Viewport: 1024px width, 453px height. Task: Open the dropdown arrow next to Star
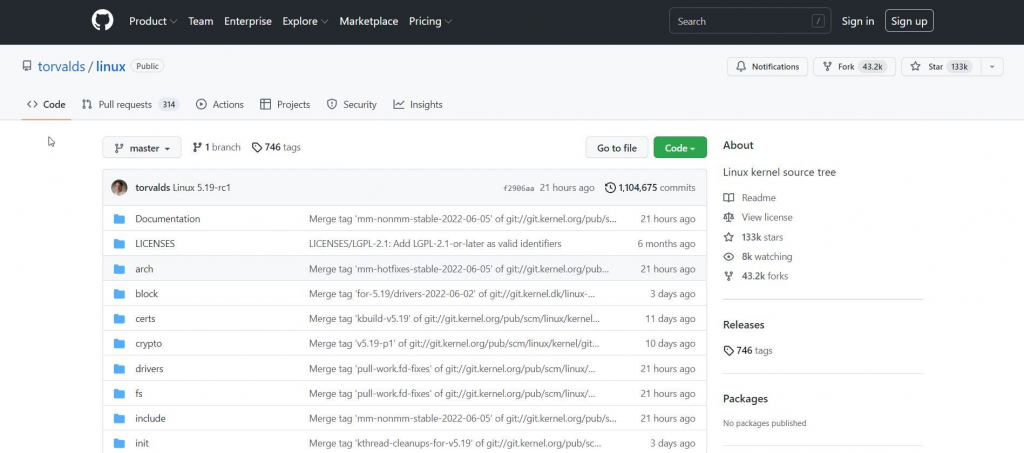tap(992, 67)
